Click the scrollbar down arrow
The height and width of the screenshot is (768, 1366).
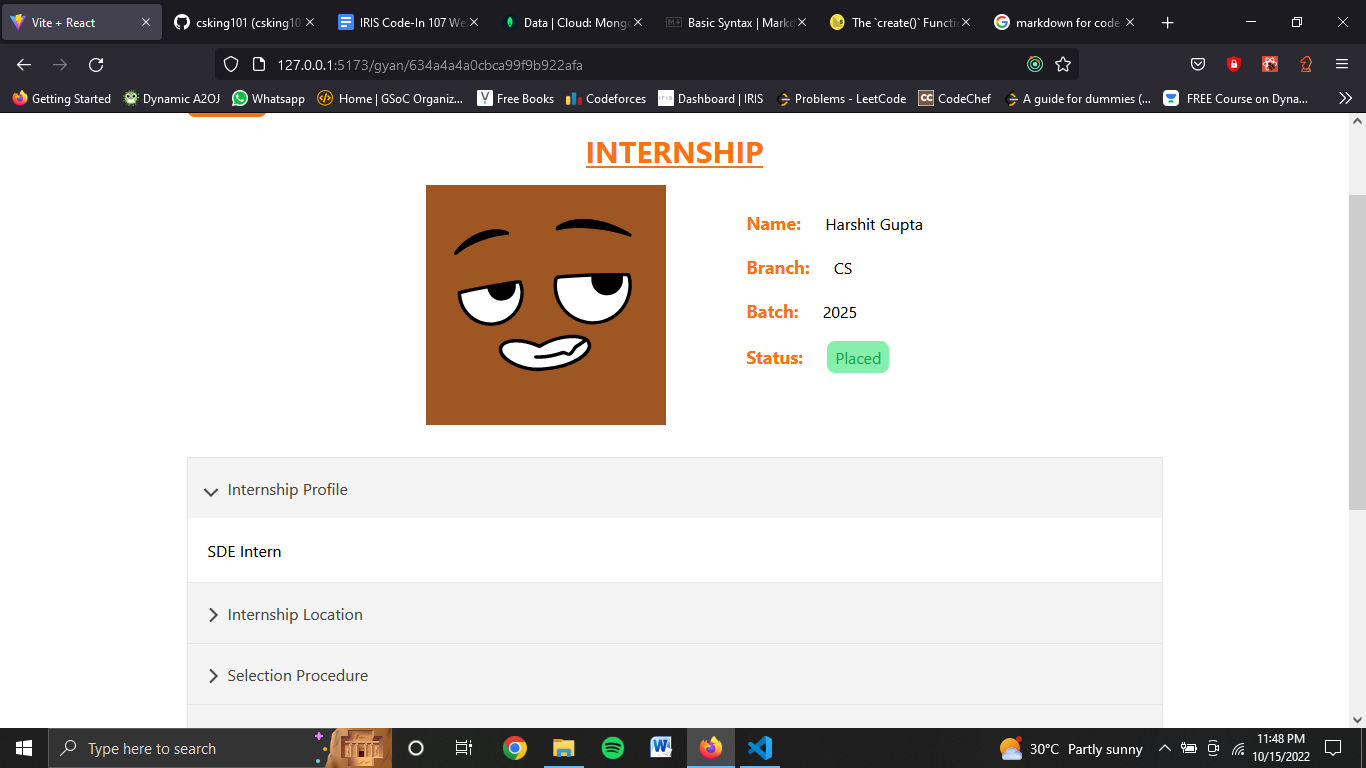click(x=1357, y=719)
